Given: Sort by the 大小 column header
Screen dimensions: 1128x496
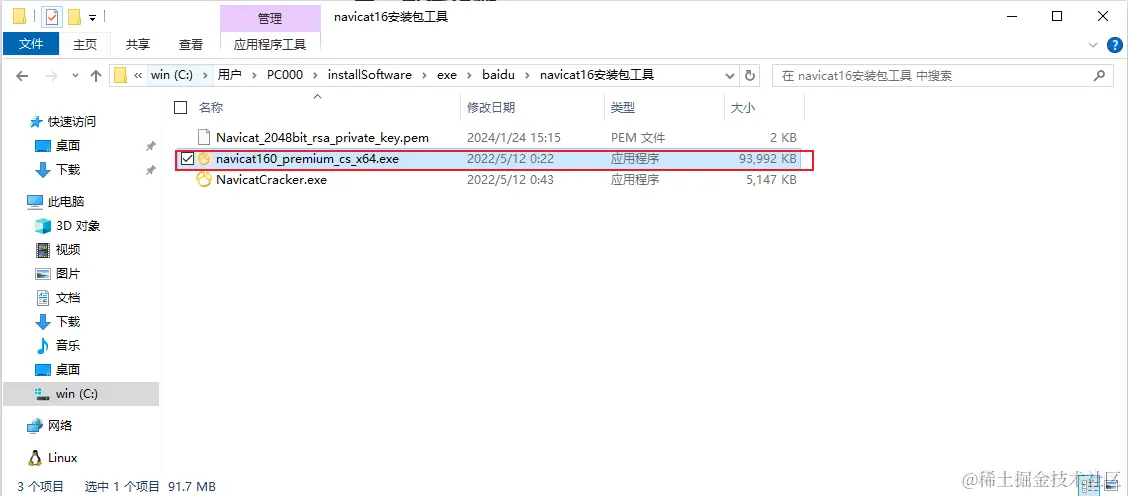Looking at the screenshot, I should point(742,108).
